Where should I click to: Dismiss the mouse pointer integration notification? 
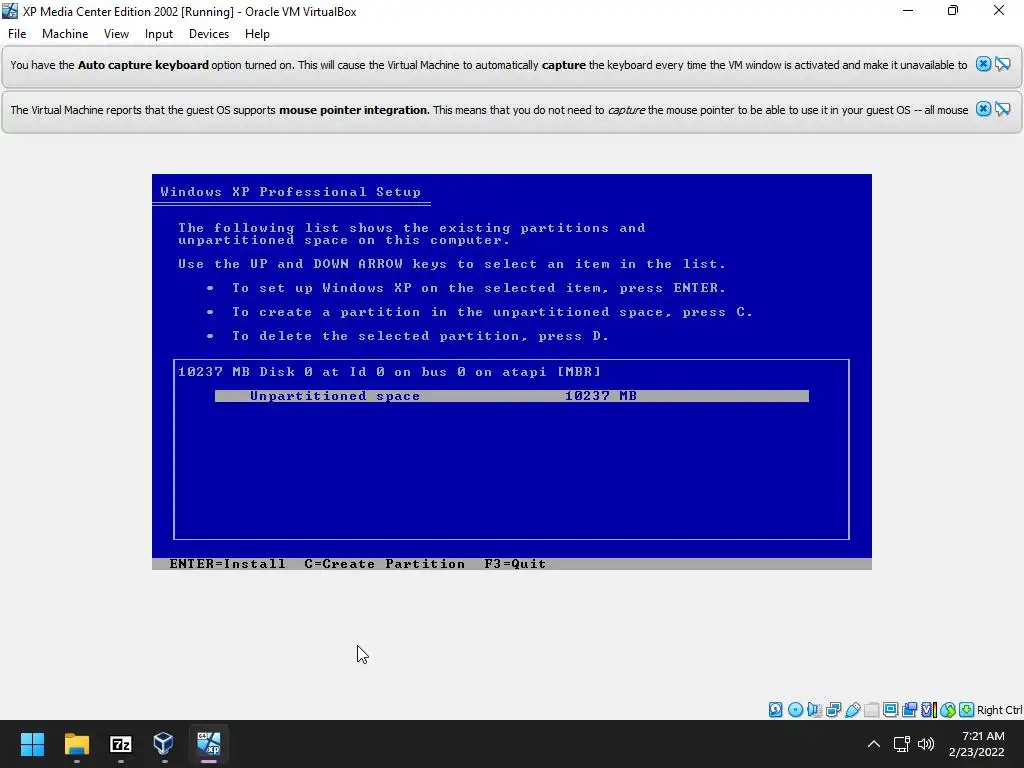point(983,109)
